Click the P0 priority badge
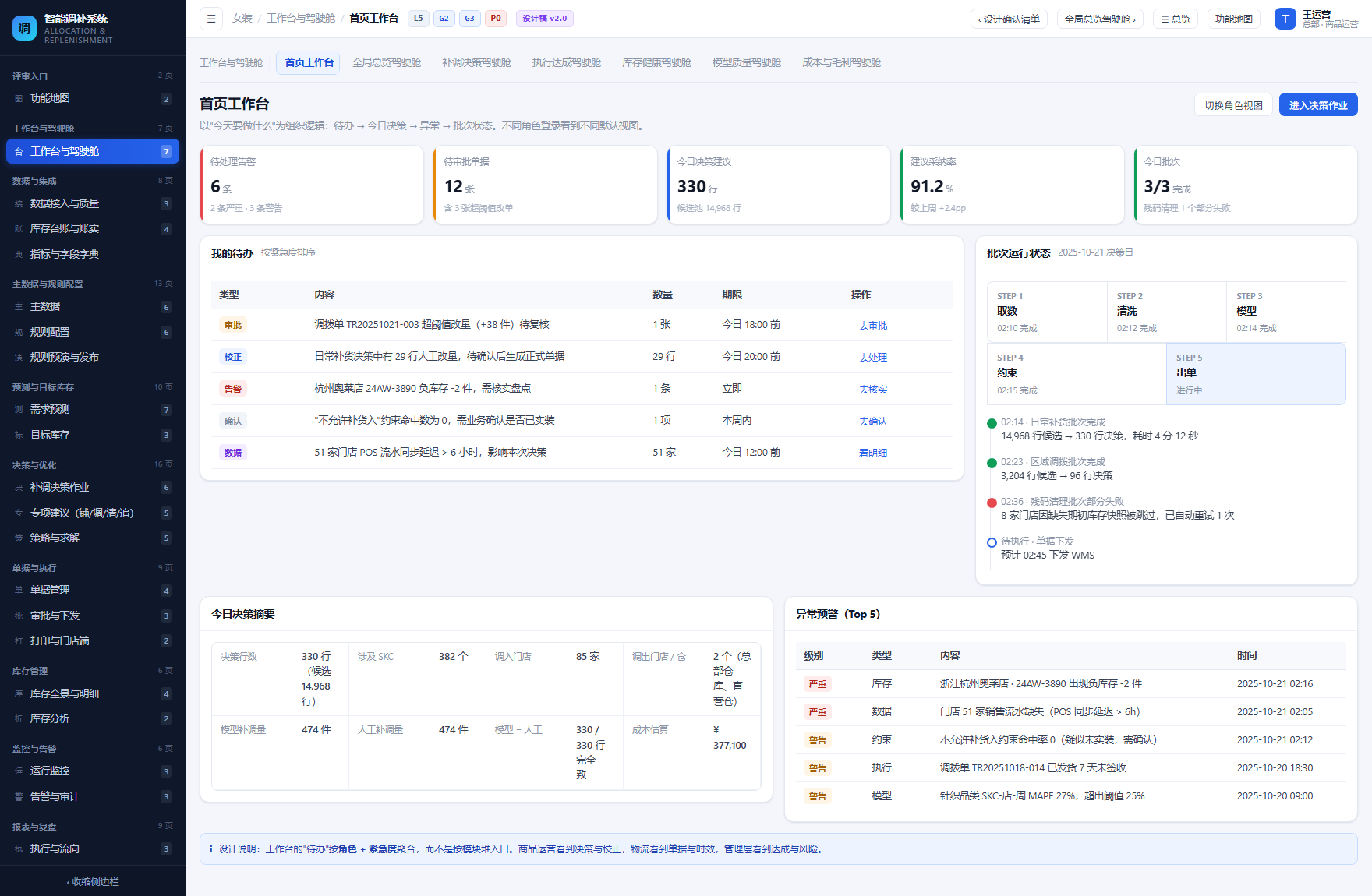The image size is (1372, 896). coord(496,19)
